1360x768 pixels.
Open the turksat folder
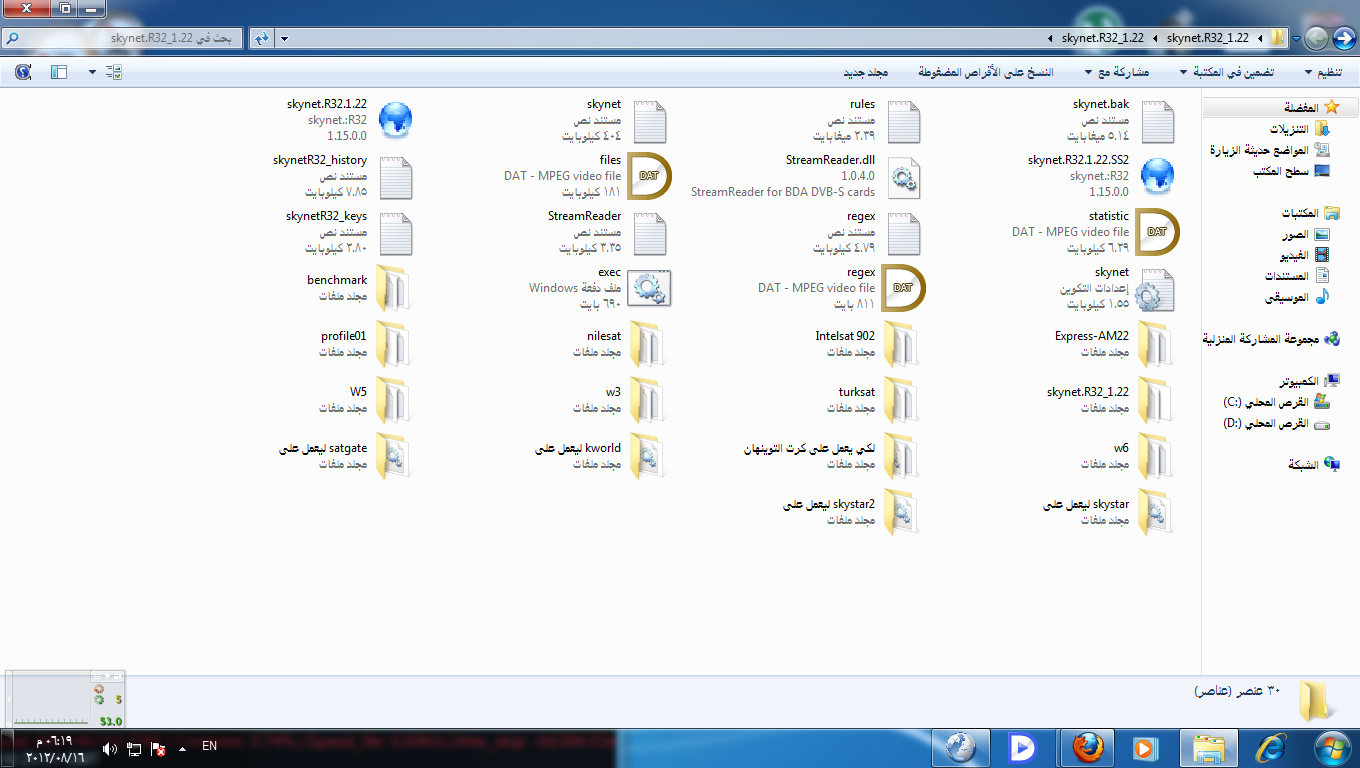pyautogui.click(x=872, y=400)
